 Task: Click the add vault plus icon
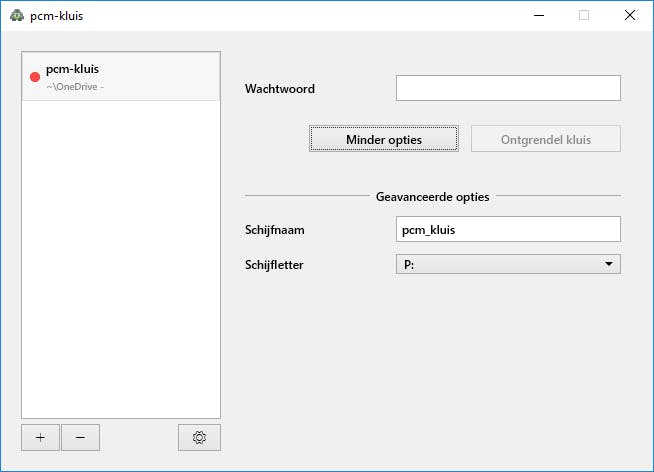(40, 437)
